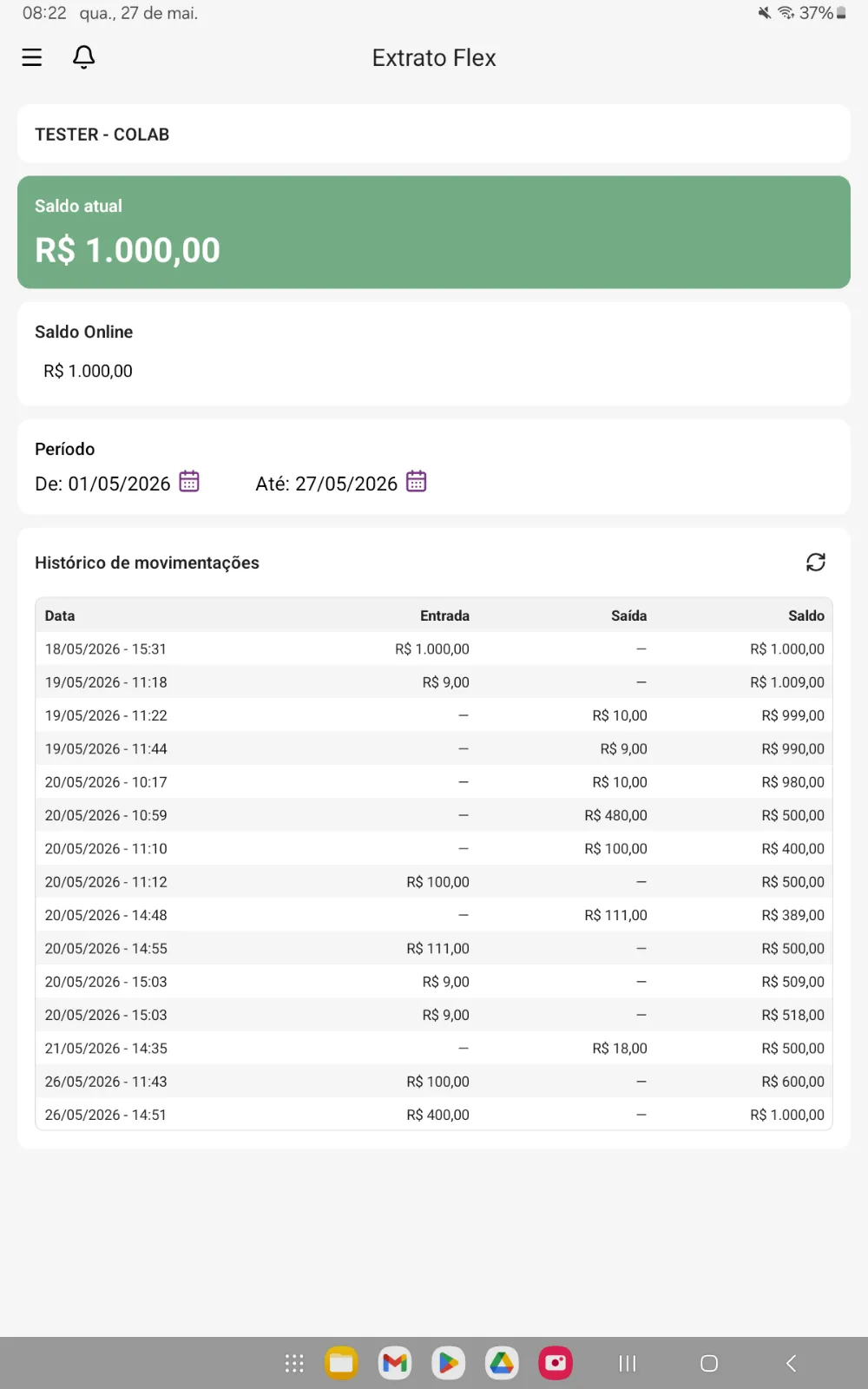Click the R$ 18,00 Saída value

pos(620,1048)
